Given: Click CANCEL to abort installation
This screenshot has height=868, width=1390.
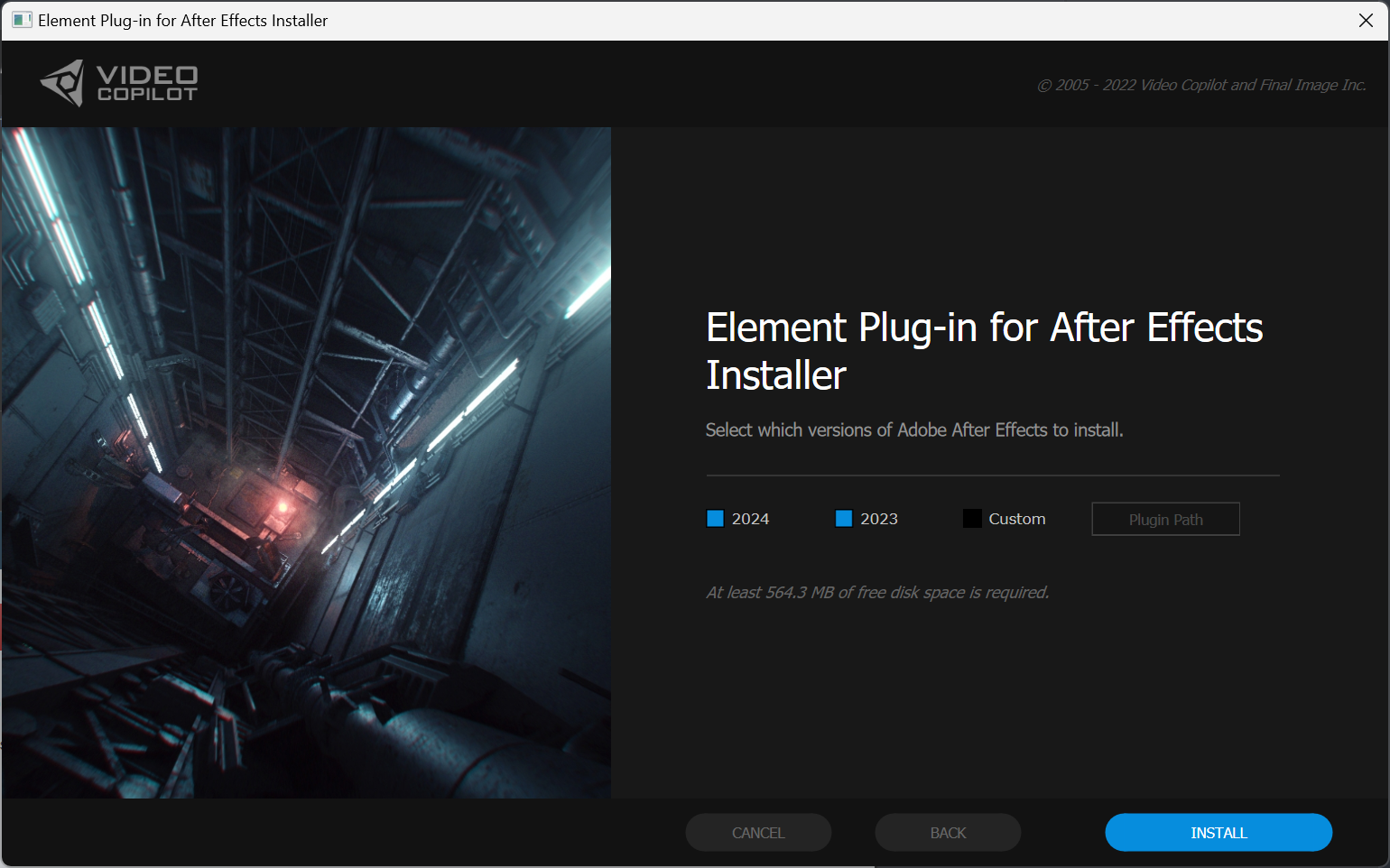Looking at the screenshot, I should [x=758, y=833].
